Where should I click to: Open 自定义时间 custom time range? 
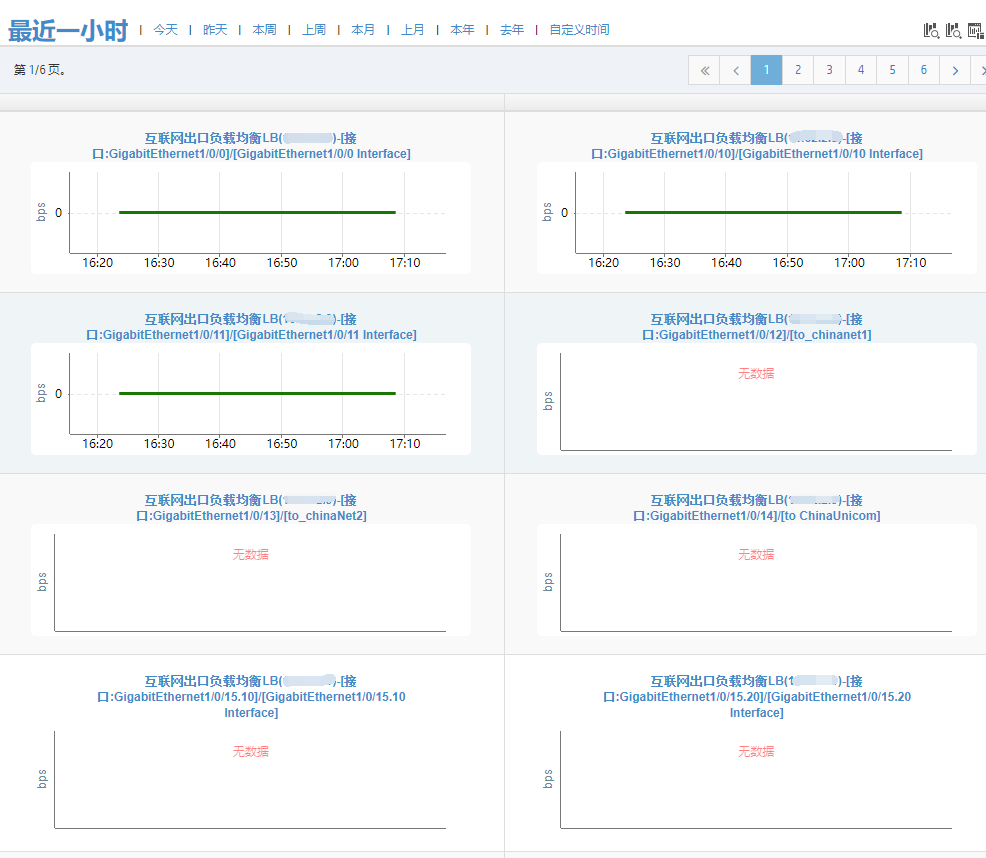579,30
